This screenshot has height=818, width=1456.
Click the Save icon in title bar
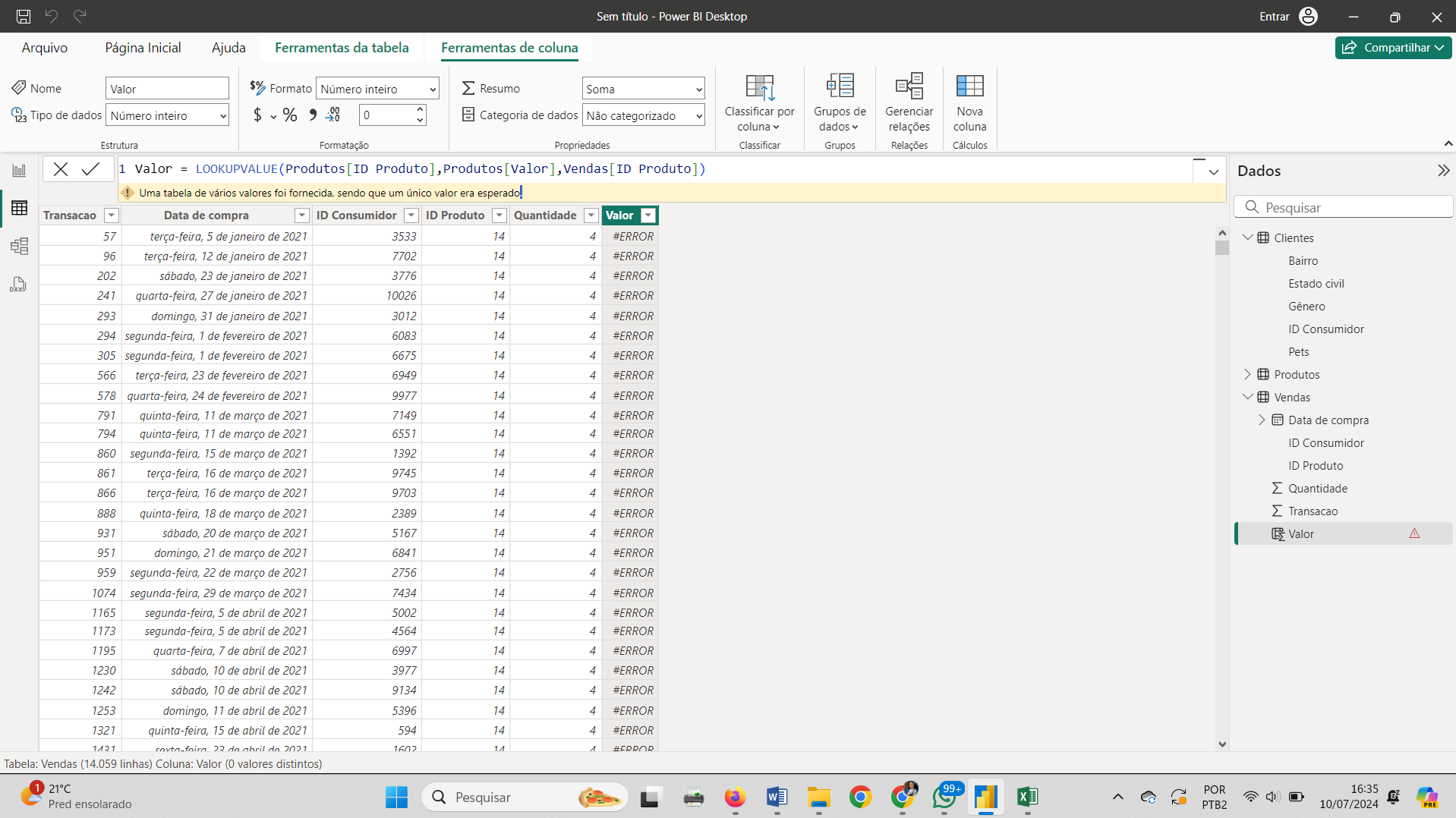pyautogui.click(x=24, y=16)
